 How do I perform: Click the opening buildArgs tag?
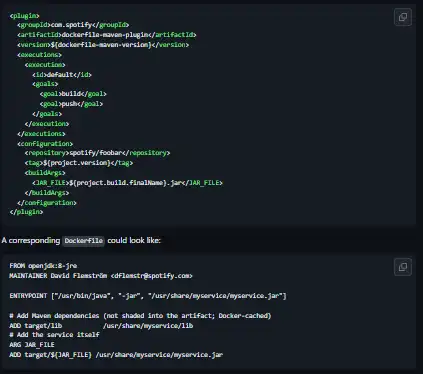coord(45,173)
